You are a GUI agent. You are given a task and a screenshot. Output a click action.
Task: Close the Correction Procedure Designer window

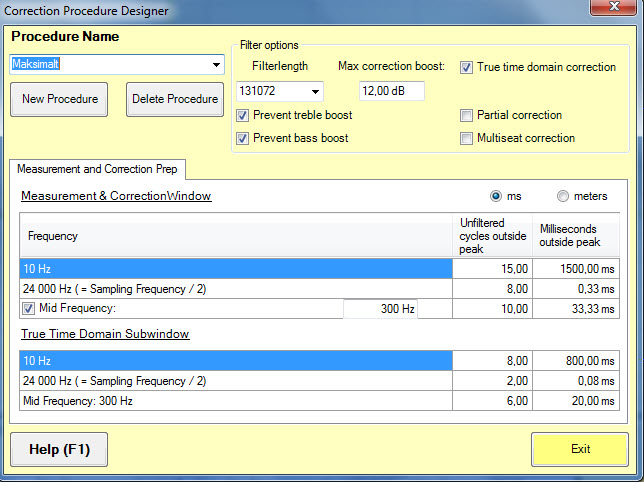[614, 7]
